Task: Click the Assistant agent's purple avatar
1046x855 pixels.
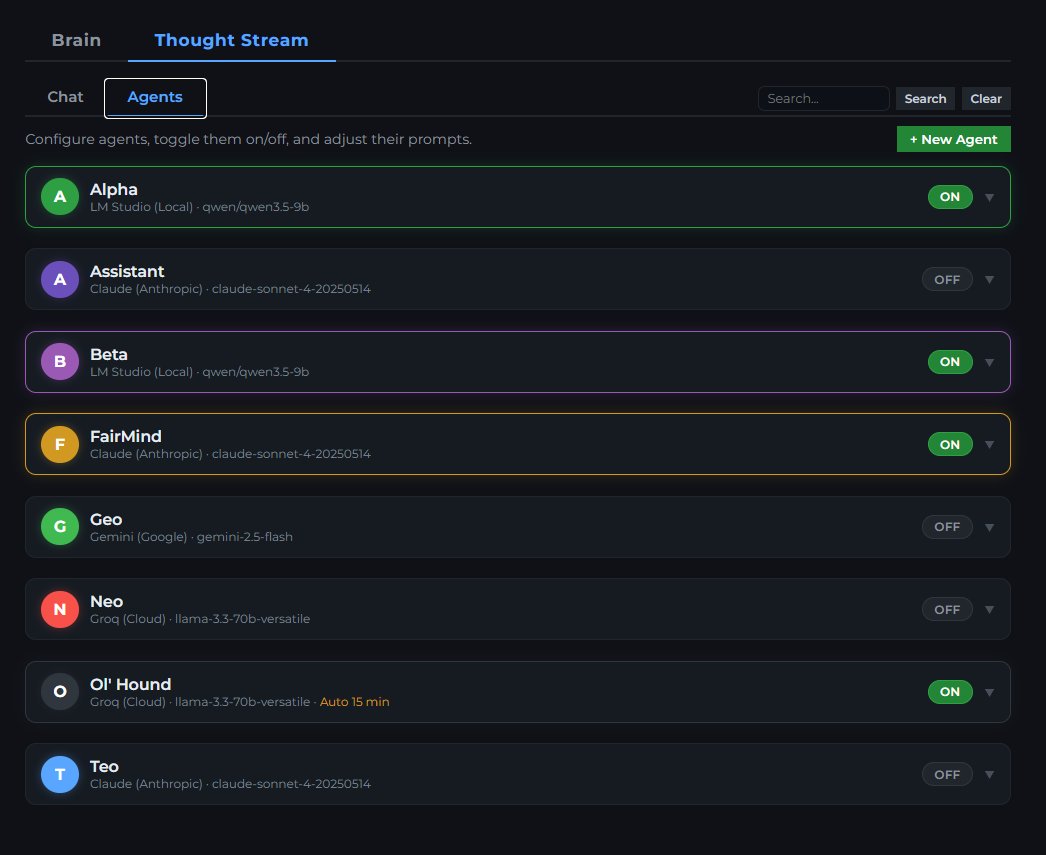Action: click(x=60, y=279)
